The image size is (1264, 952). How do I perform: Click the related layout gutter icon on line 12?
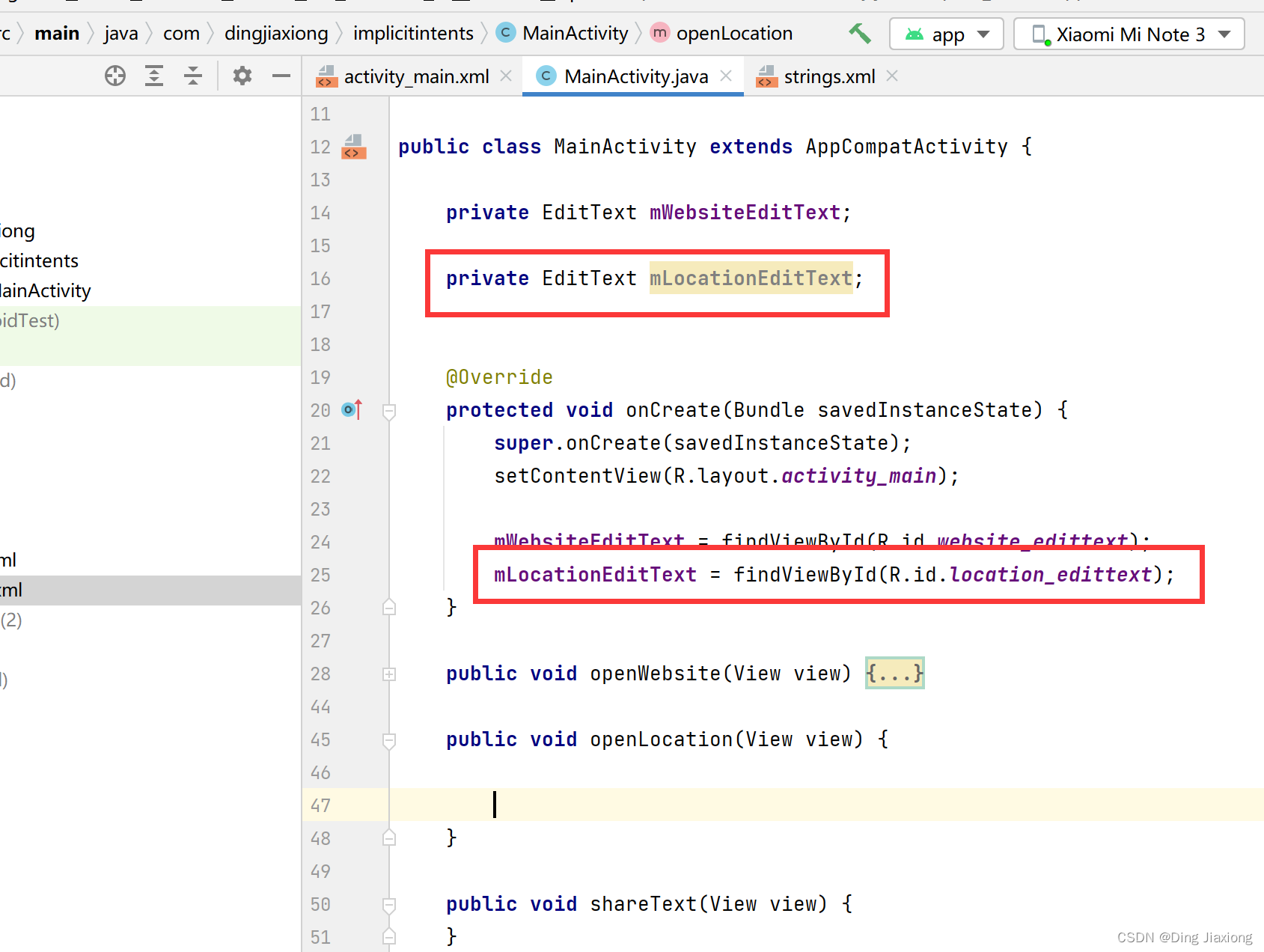pyautogui.click(x=352, y=147)
